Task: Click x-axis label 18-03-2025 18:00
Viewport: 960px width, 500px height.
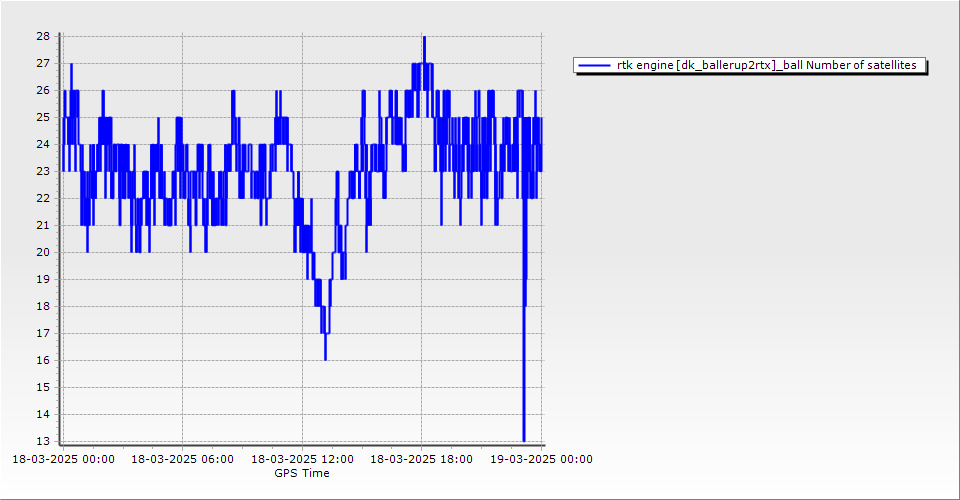Action: coord(421,459)
